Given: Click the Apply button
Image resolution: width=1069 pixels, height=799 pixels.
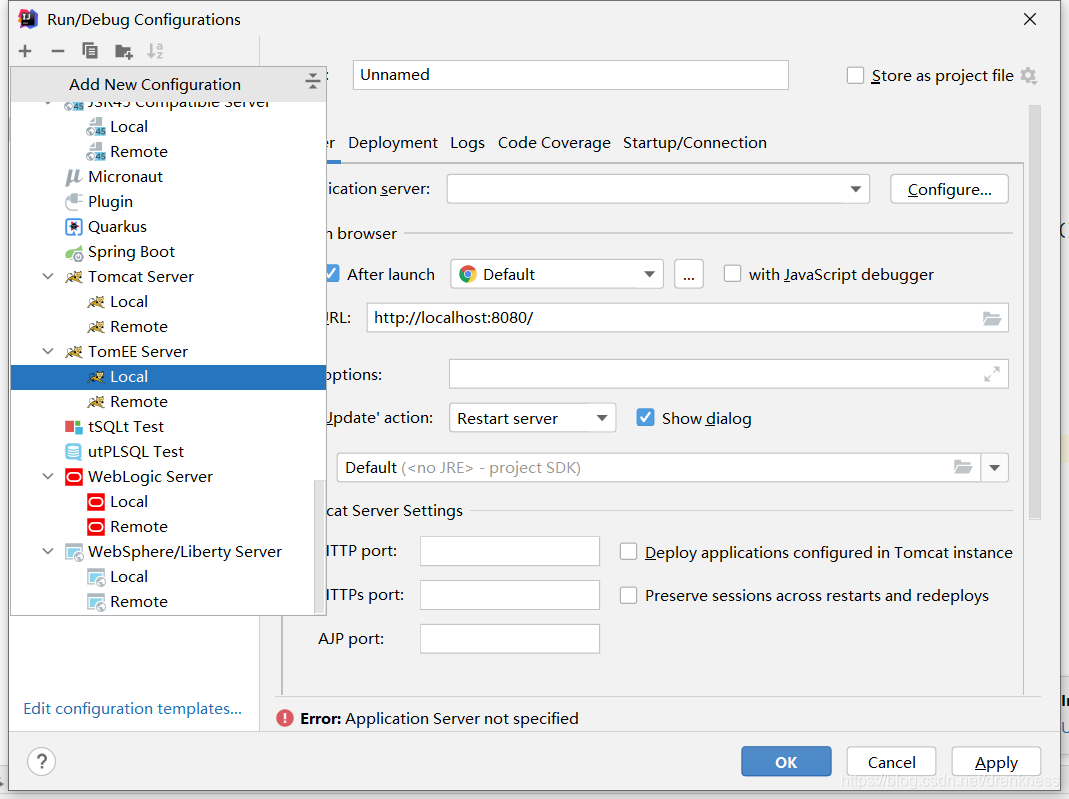Looking at the screenshot, I should [x=996, y=762].
